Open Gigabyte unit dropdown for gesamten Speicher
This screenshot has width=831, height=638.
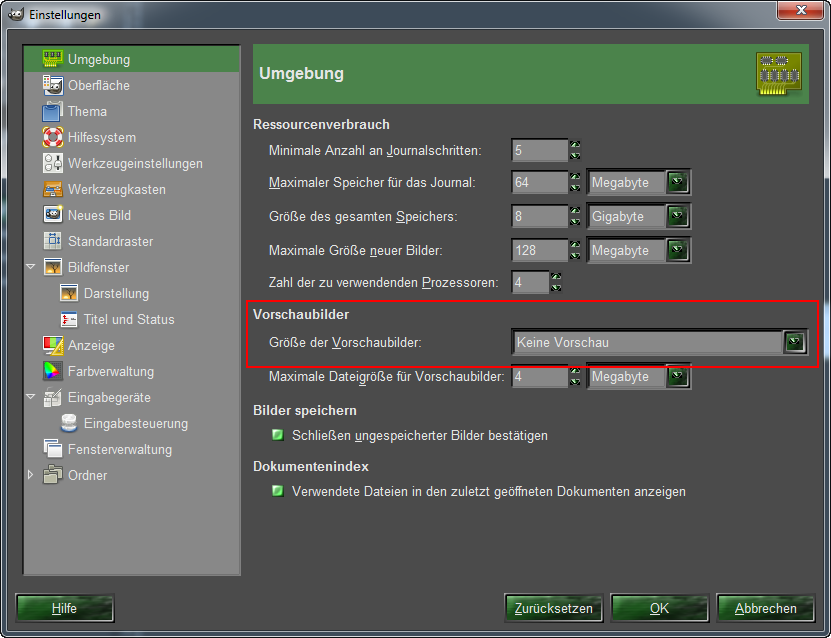(679, 216)
